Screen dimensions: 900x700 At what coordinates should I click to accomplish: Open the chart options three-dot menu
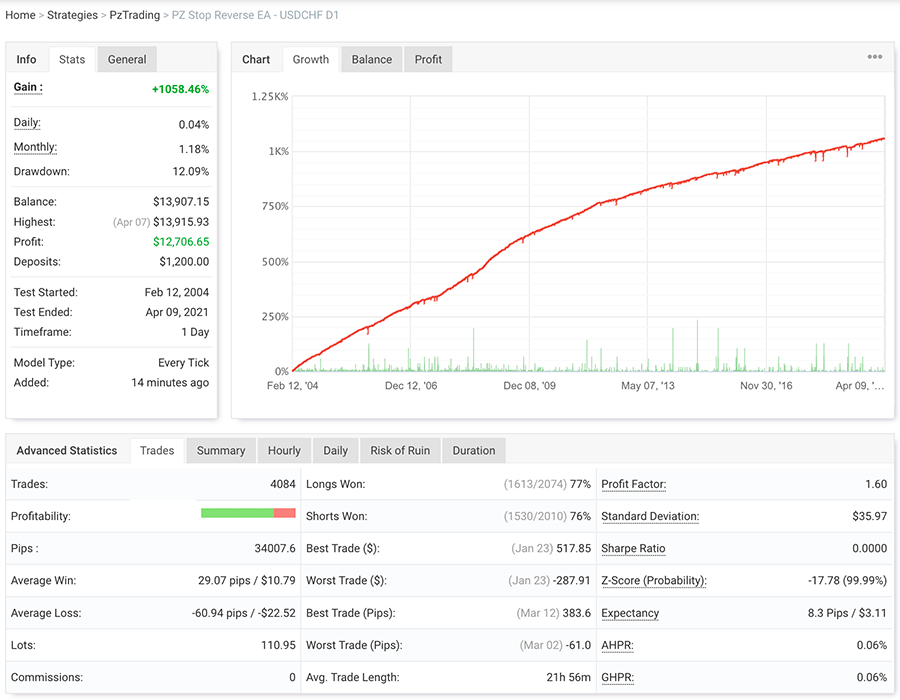click(874, 57)
